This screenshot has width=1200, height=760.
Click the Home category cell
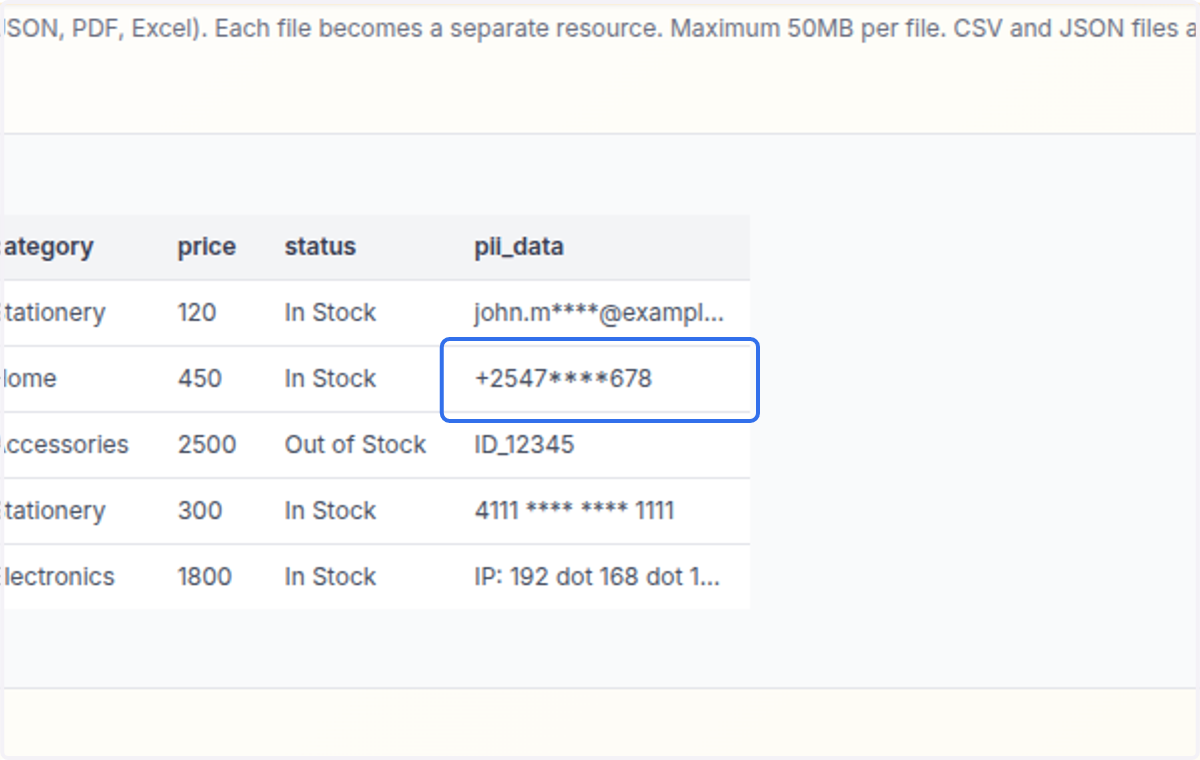[x=28, y=379]
